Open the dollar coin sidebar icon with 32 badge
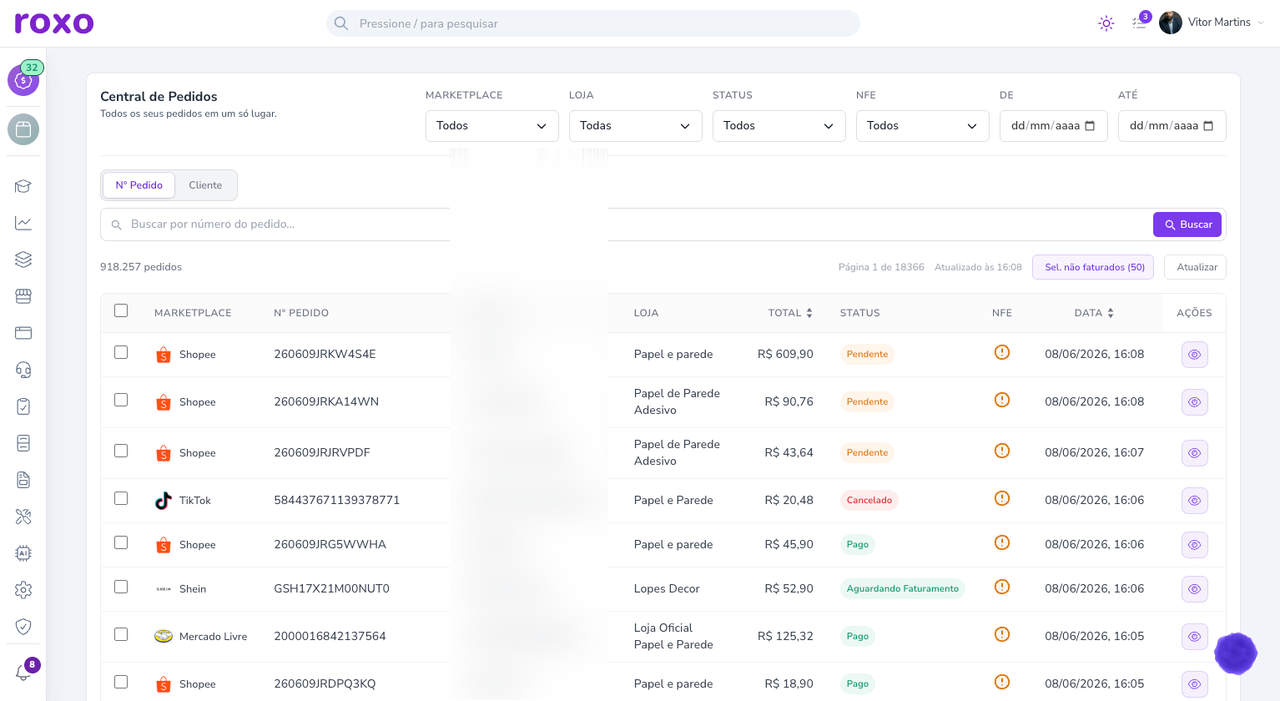Viewport: 1280px width, 701px height. tap(23, 80)
